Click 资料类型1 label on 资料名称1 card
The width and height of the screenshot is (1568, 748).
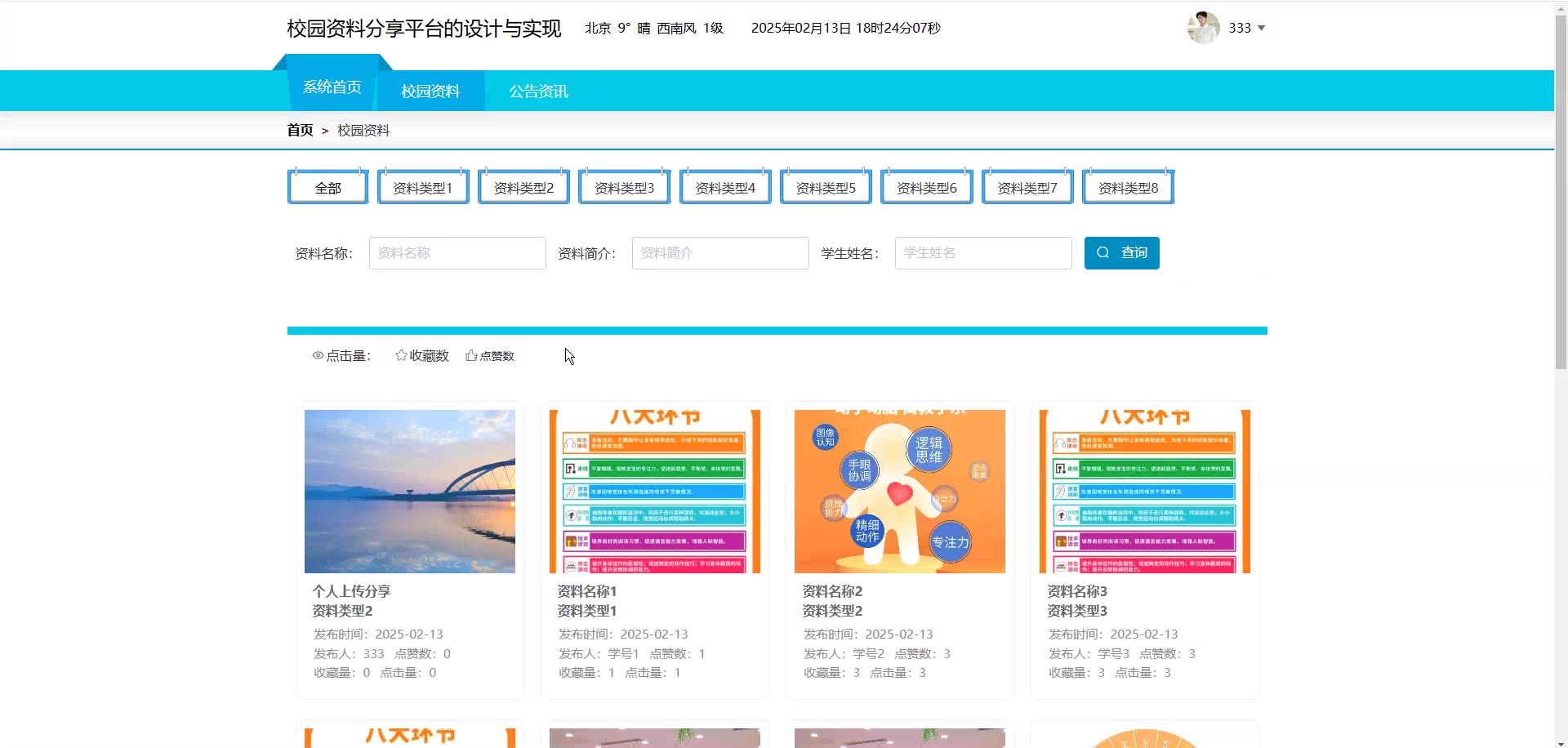click(587, 611)
